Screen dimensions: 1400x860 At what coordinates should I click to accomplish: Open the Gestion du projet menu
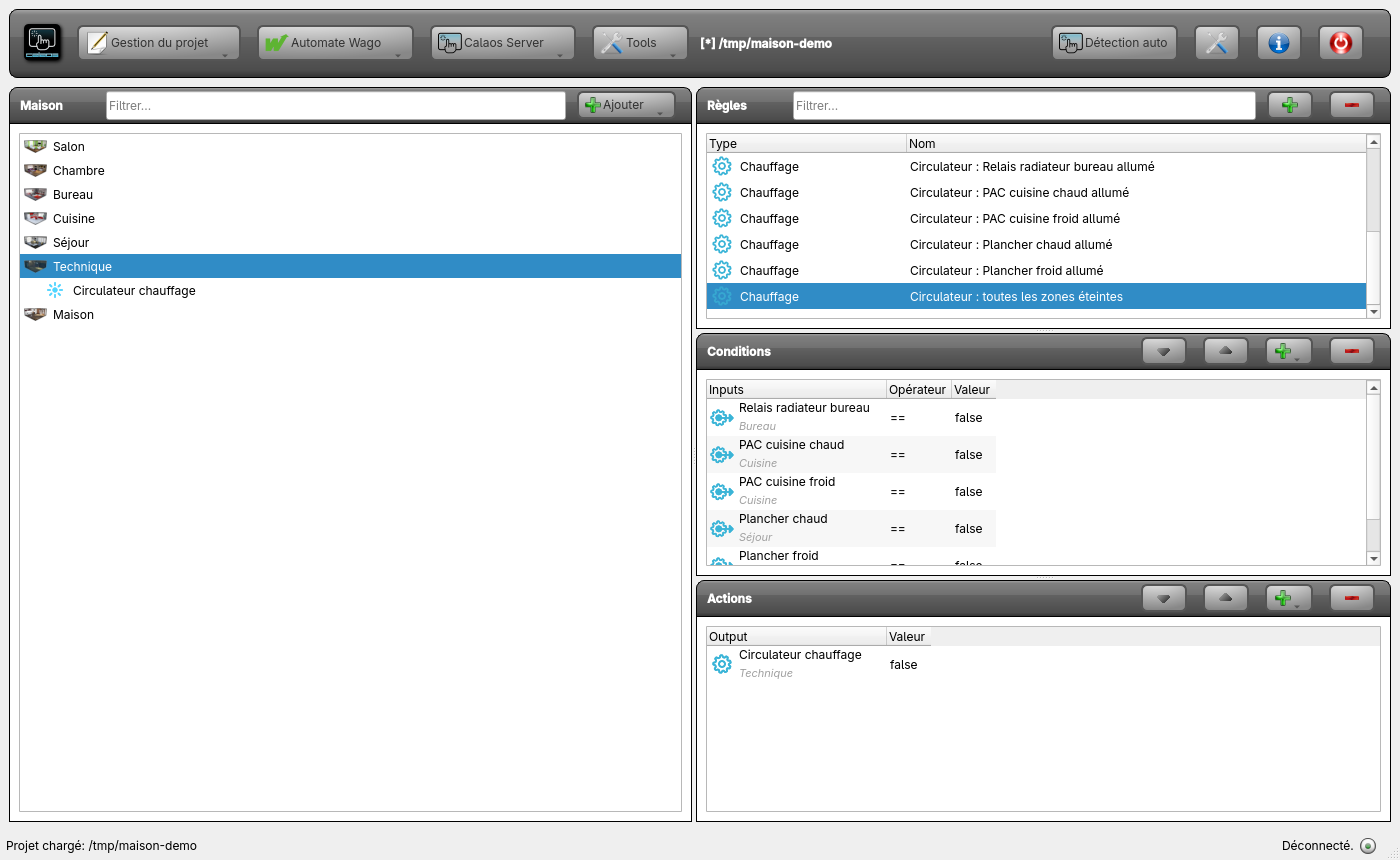pyautogui.click(x=159, y=43)
